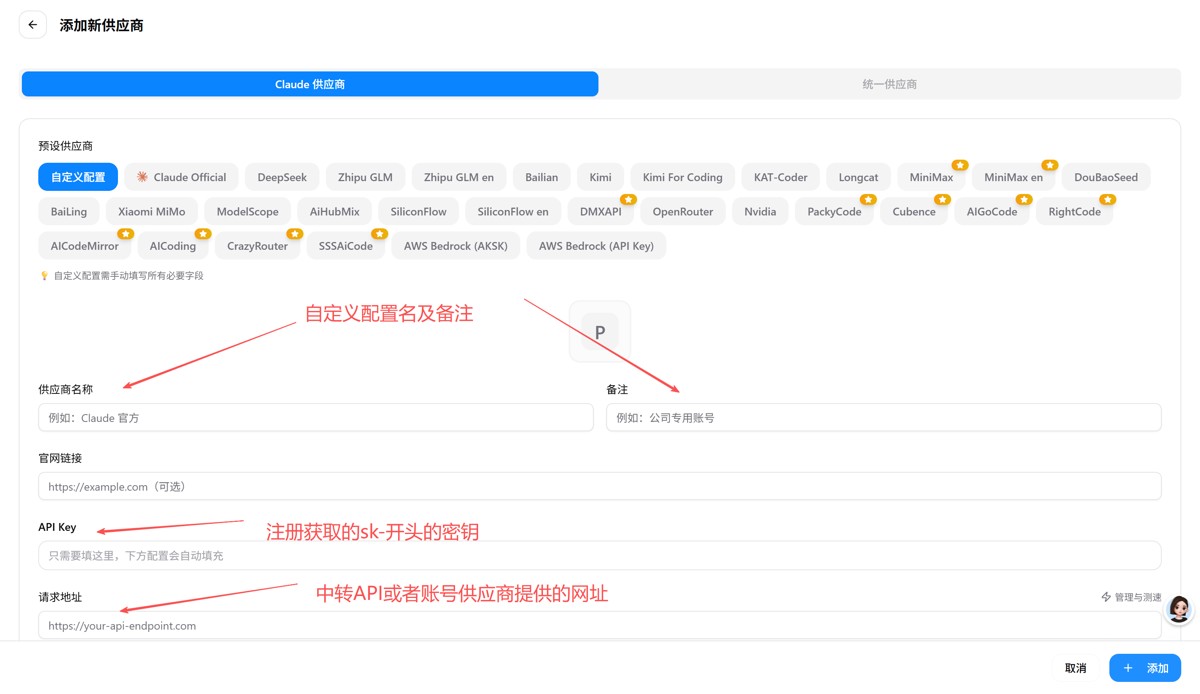1200x694 pixels.
Task: Choose the MiniMax en preset
Action: (x=1013, y=177)
